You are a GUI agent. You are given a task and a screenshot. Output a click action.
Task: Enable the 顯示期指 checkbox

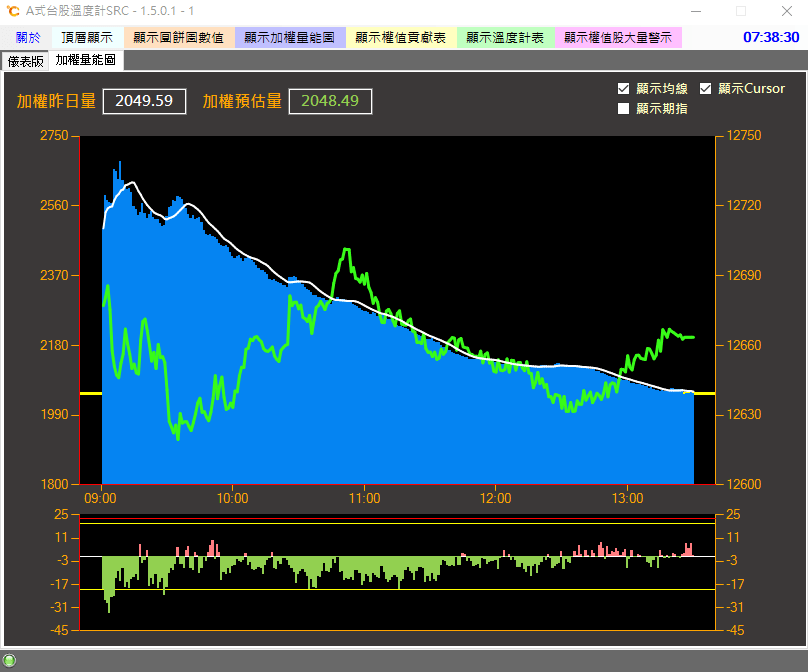pyautogui.click(x=624, y=109)
